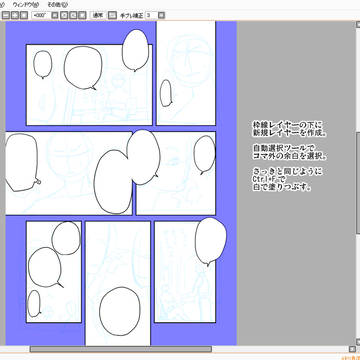Click the horizontal scrollbar right arrow

pyautogui.click(x=352, y=349)
